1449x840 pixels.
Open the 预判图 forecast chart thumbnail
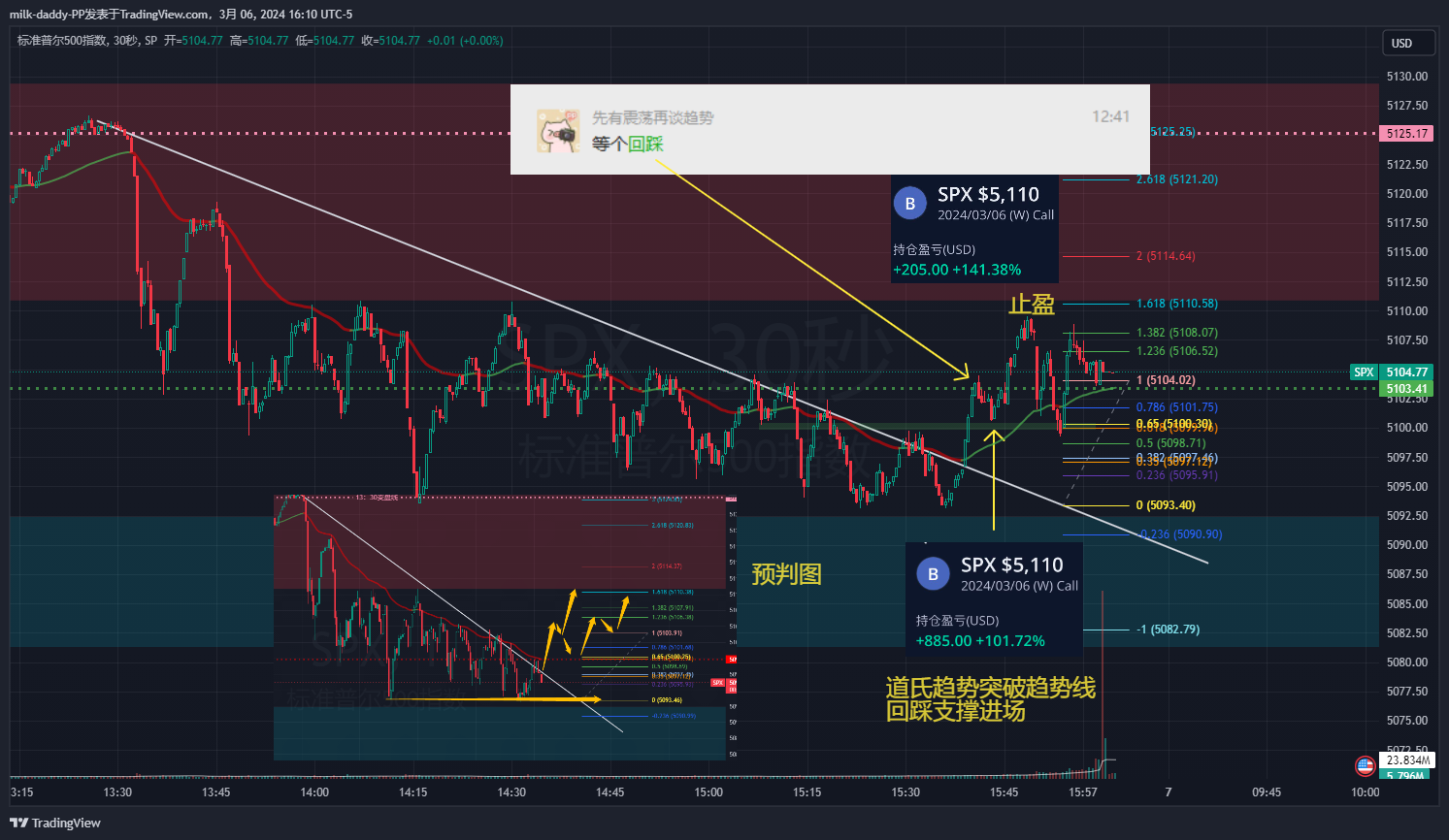tap(505, 627)
